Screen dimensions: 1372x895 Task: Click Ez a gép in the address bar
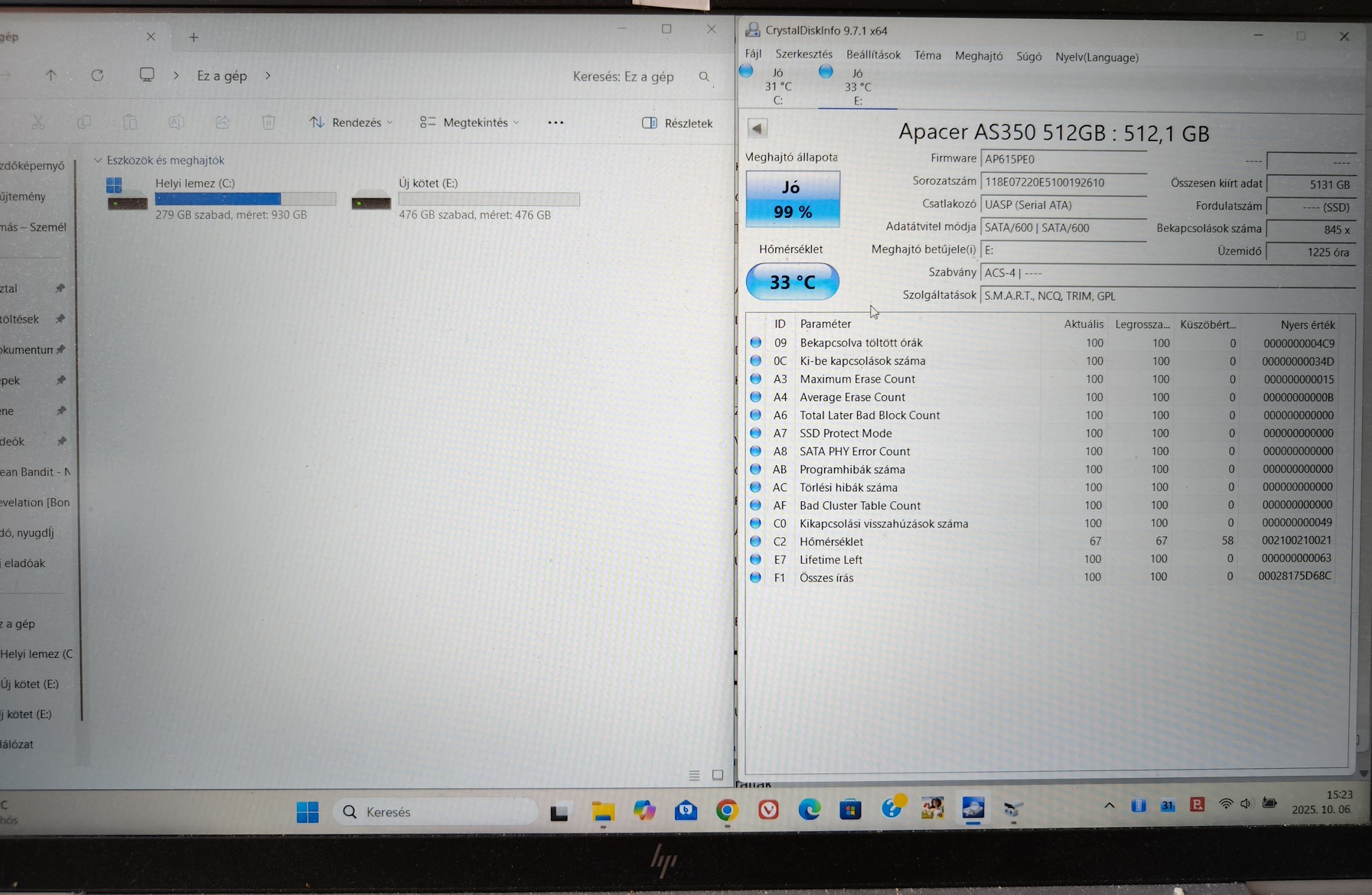[222, 76]
